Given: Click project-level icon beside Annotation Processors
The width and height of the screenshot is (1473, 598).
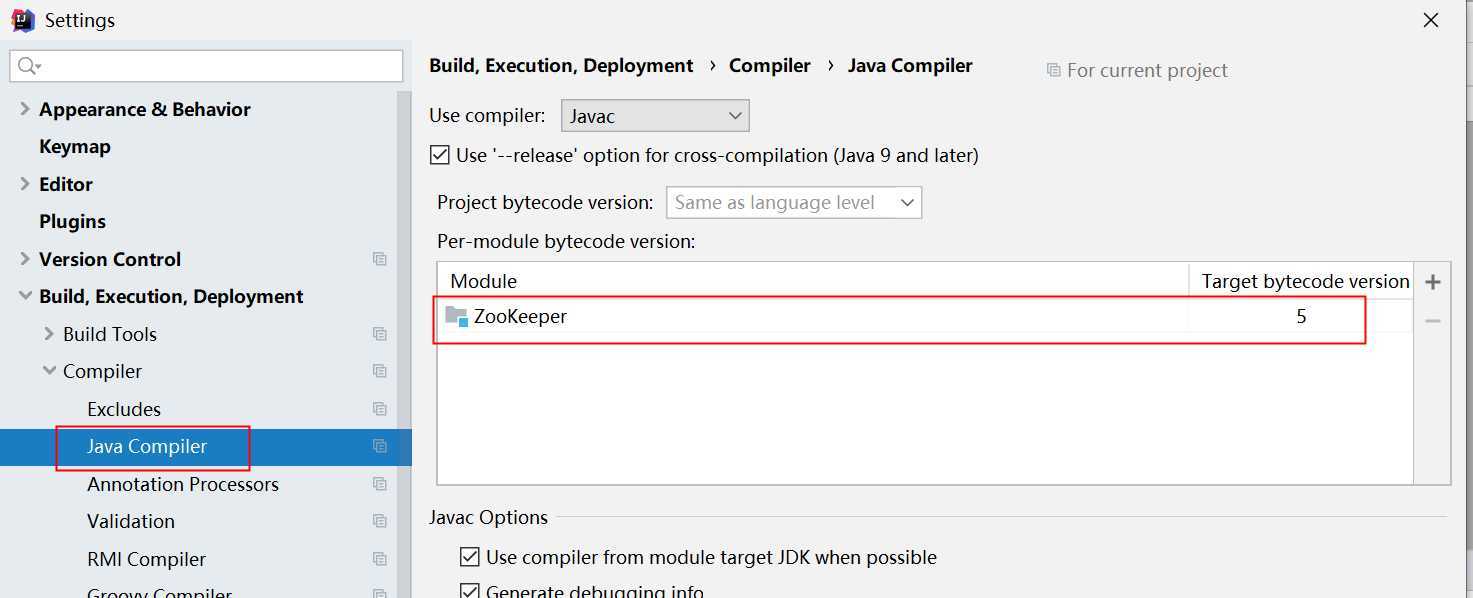Looking at the screenshot, I should [x=380, y=484].
